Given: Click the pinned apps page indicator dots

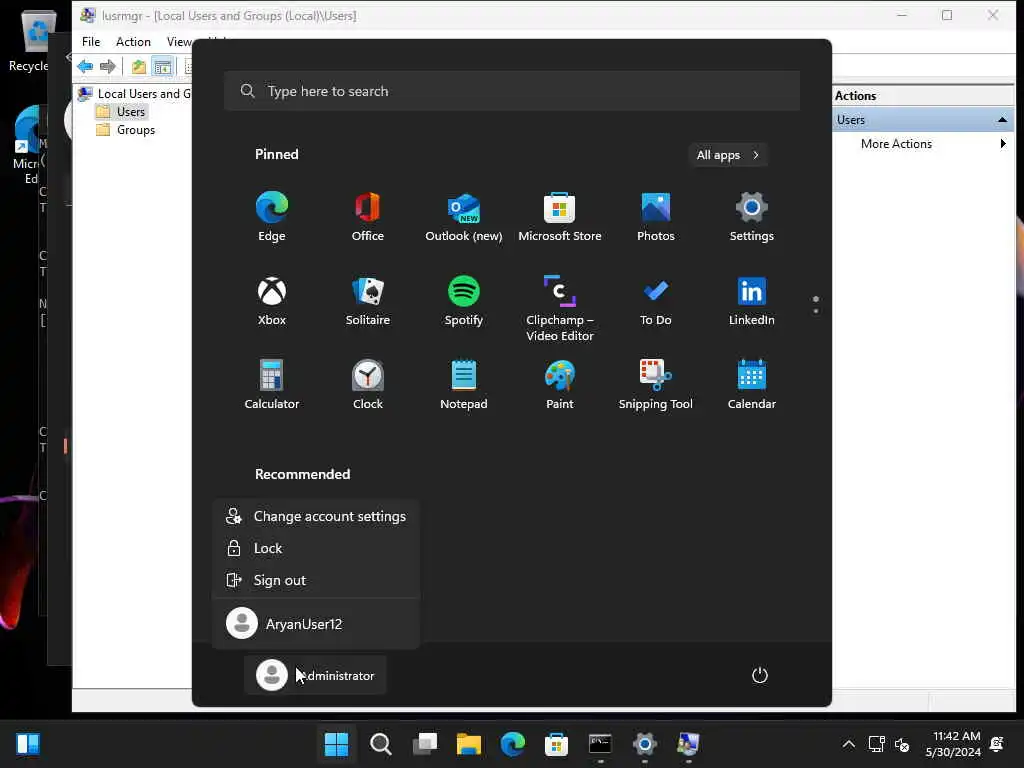Looking at the screenshot, I should click(x=816, y=305).
